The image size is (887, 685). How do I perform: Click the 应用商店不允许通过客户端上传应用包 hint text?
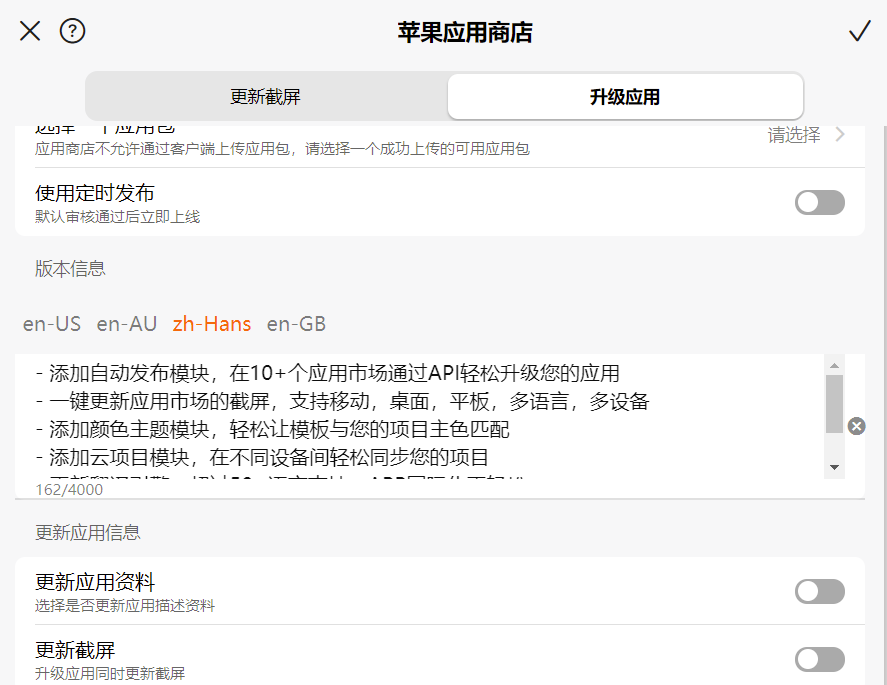282,149
